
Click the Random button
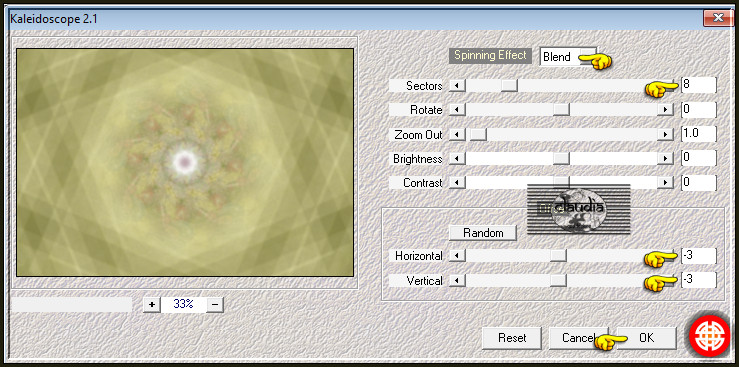[483, 233]
